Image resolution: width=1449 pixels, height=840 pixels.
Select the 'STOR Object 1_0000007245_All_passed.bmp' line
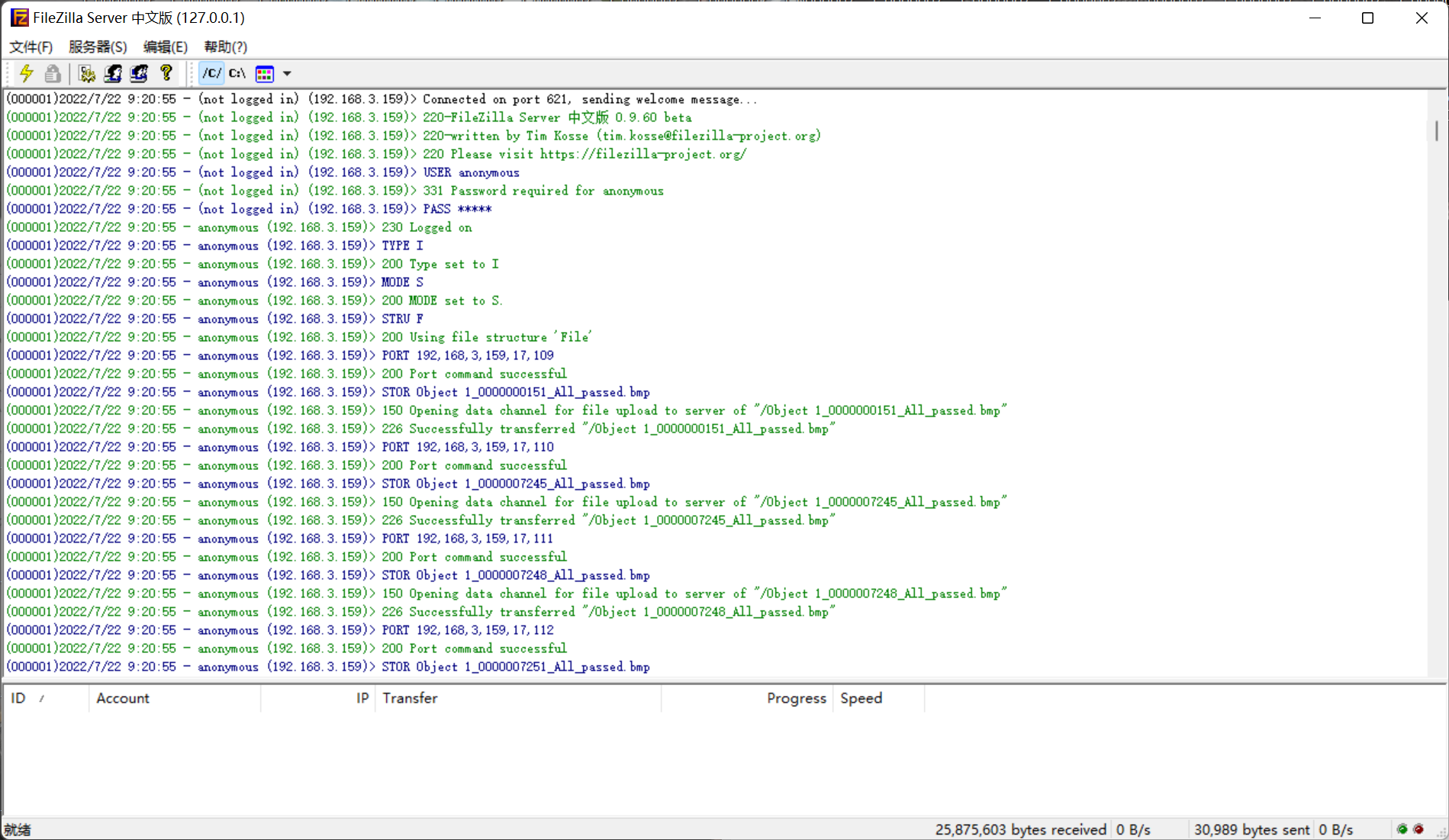pyautogui.click(x=329, y=484)
